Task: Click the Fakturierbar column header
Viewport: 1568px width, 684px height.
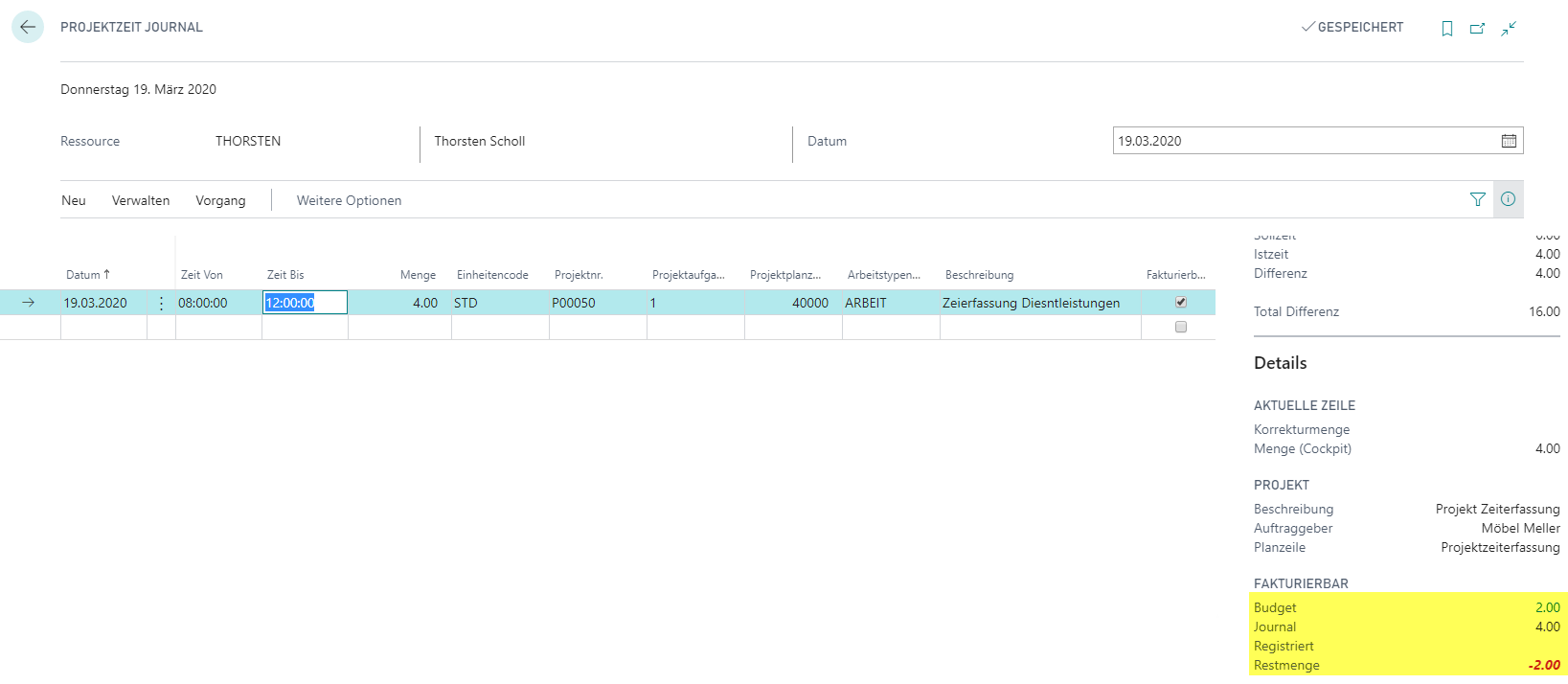Action: 1175,275
